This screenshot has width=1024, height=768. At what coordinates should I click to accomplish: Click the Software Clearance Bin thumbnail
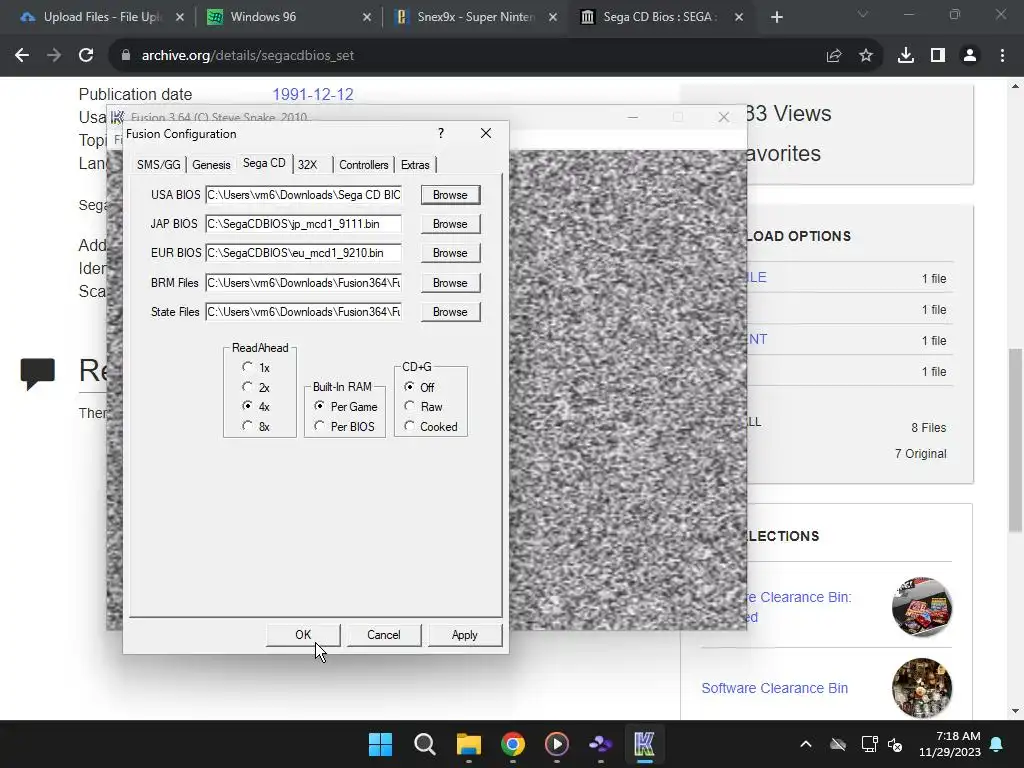921,688
